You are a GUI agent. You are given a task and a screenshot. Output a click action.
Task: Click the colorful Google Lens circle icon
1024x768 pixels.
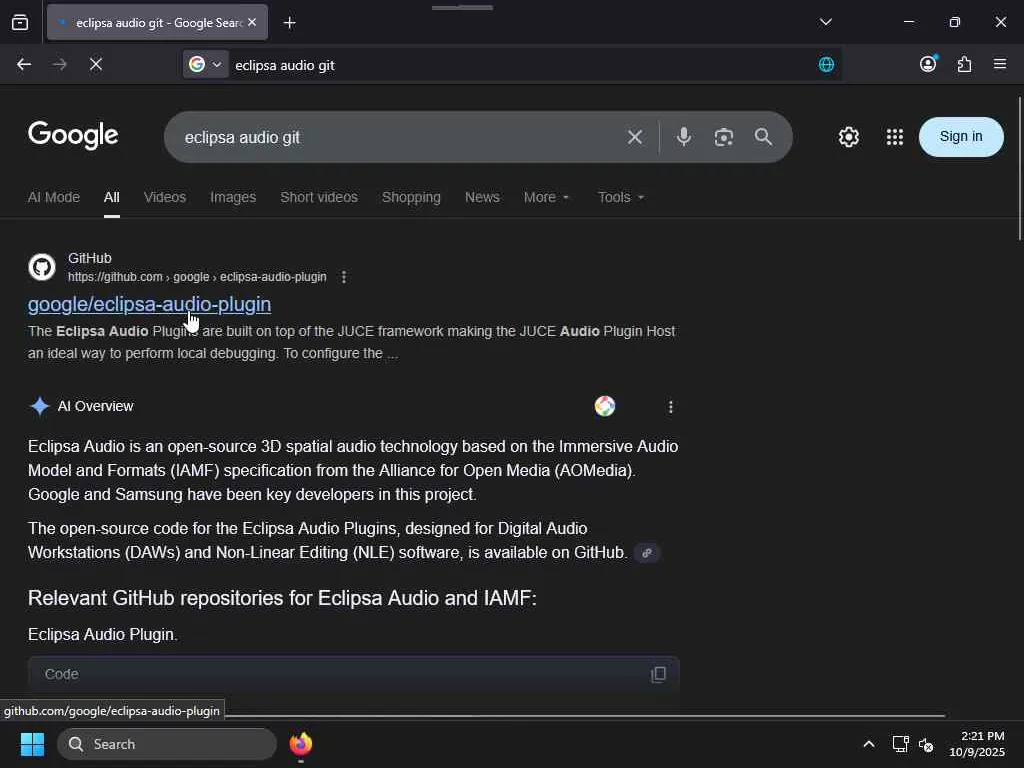[x=605, y=406]
